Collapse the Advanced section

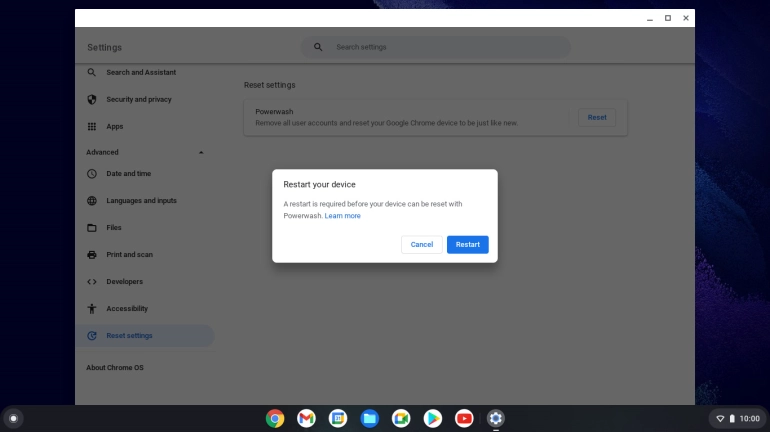201,153
